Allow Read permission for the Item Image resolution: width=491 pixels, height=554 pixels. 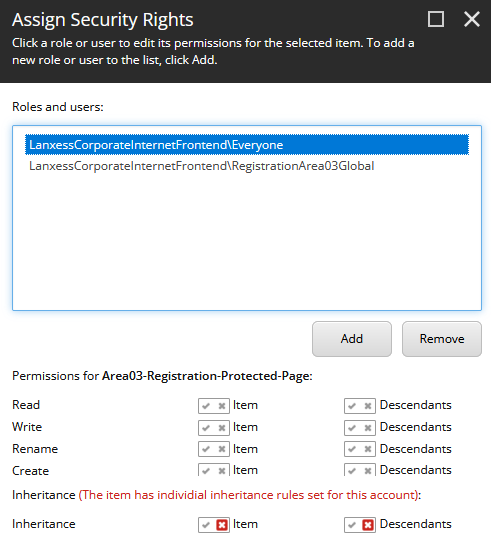(206, 406)
